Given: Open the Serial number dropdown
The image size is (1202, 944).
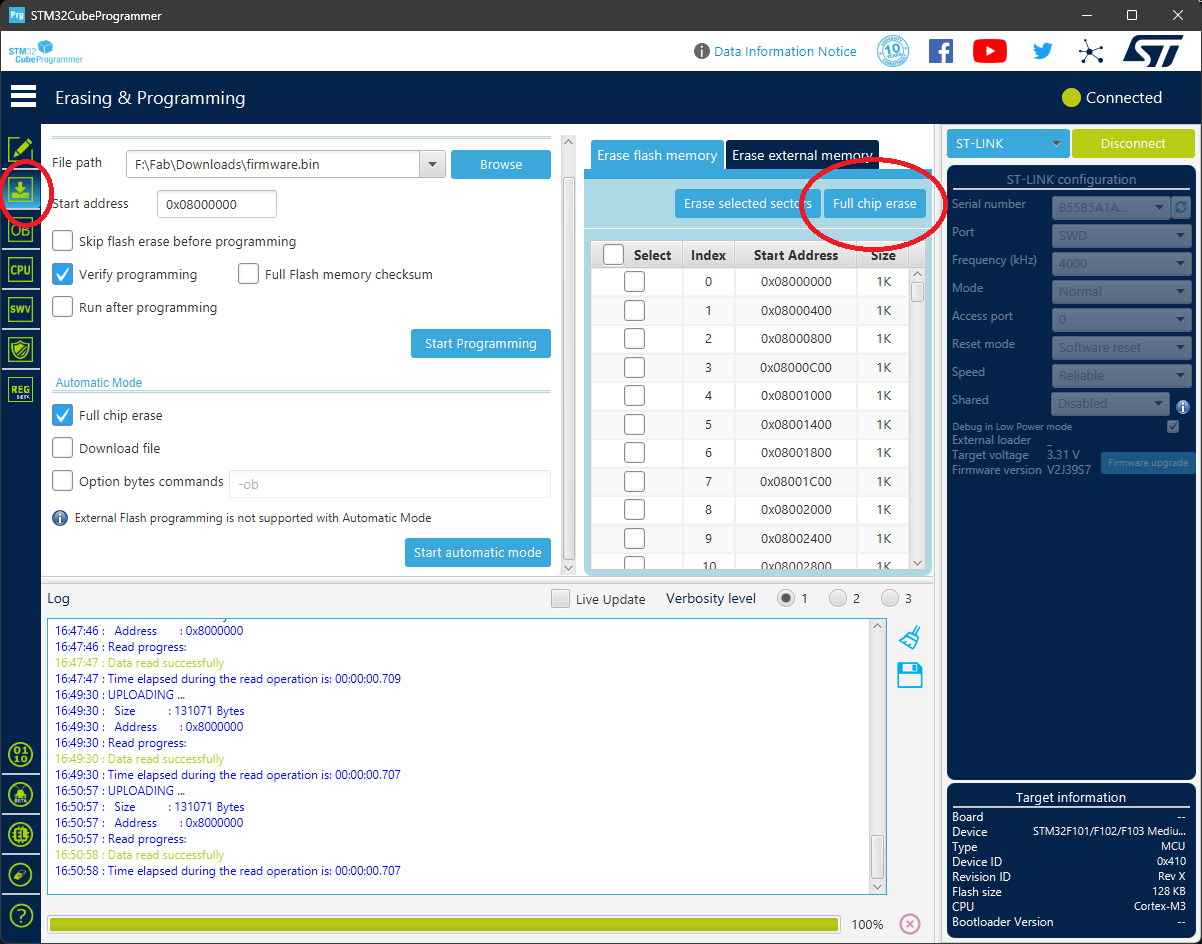Looking at the screenshot, I should pyautogui.click(x=1110, y=207).
